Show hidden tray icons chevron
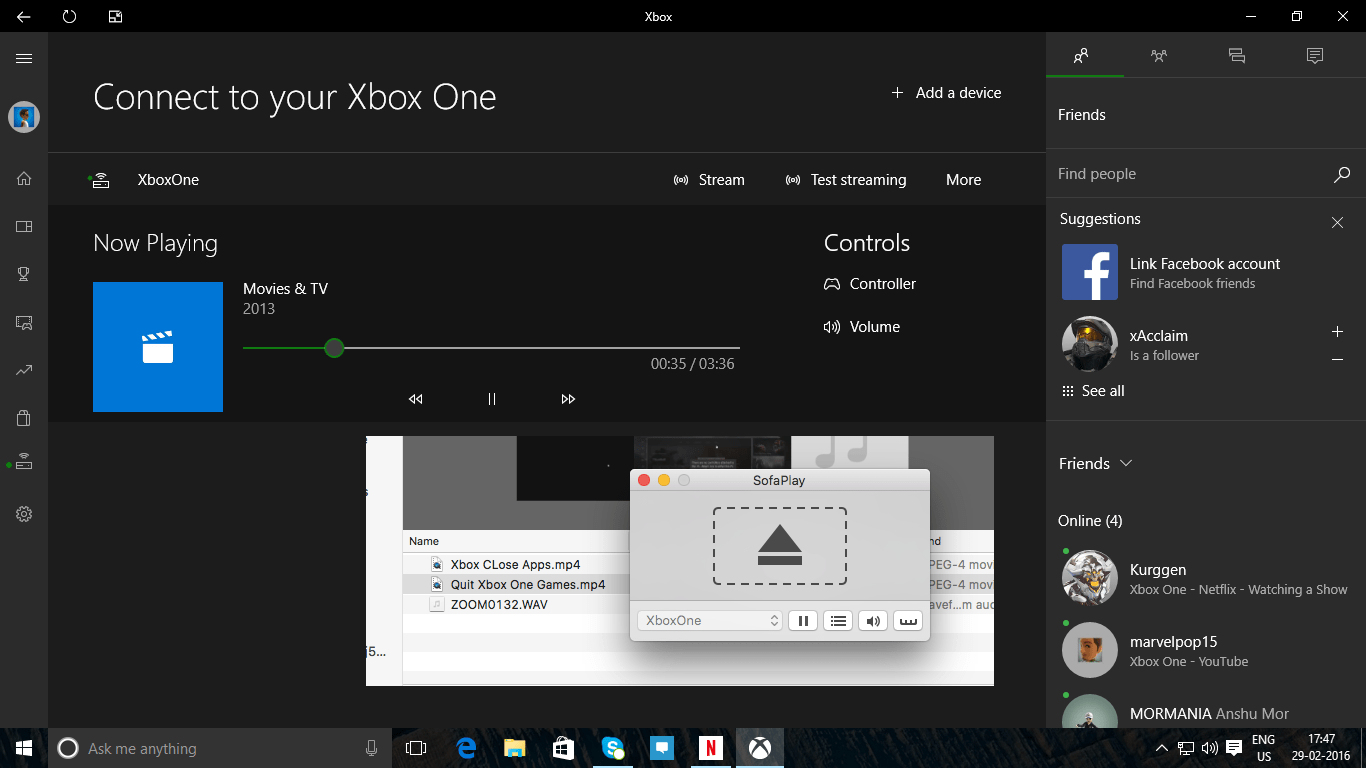The height and width of the screenshot is (768, 1366). [1161, 748]
